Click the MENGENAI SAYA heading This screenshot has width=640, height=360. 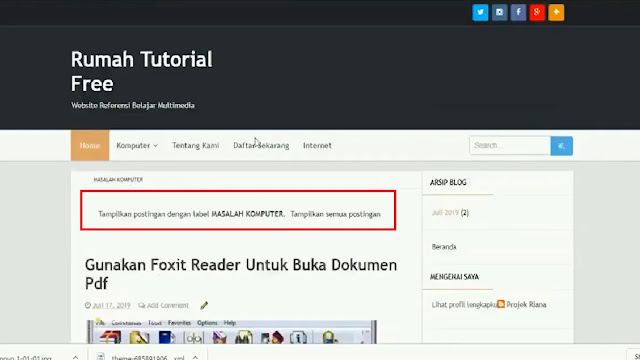(454, 277)
